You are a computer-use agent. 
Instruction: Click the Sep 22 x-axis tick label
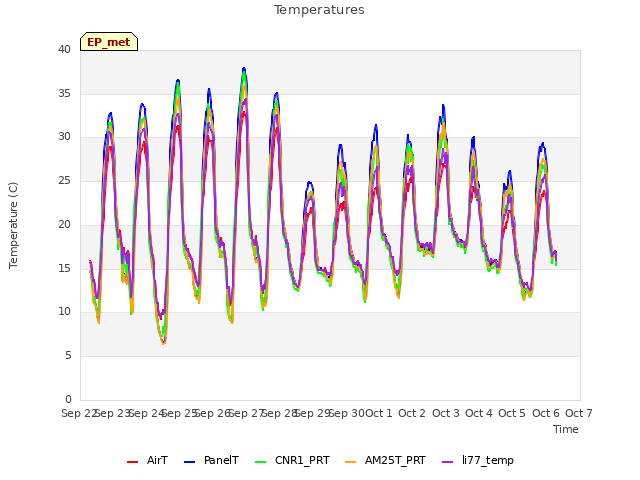tap(79, 413)
